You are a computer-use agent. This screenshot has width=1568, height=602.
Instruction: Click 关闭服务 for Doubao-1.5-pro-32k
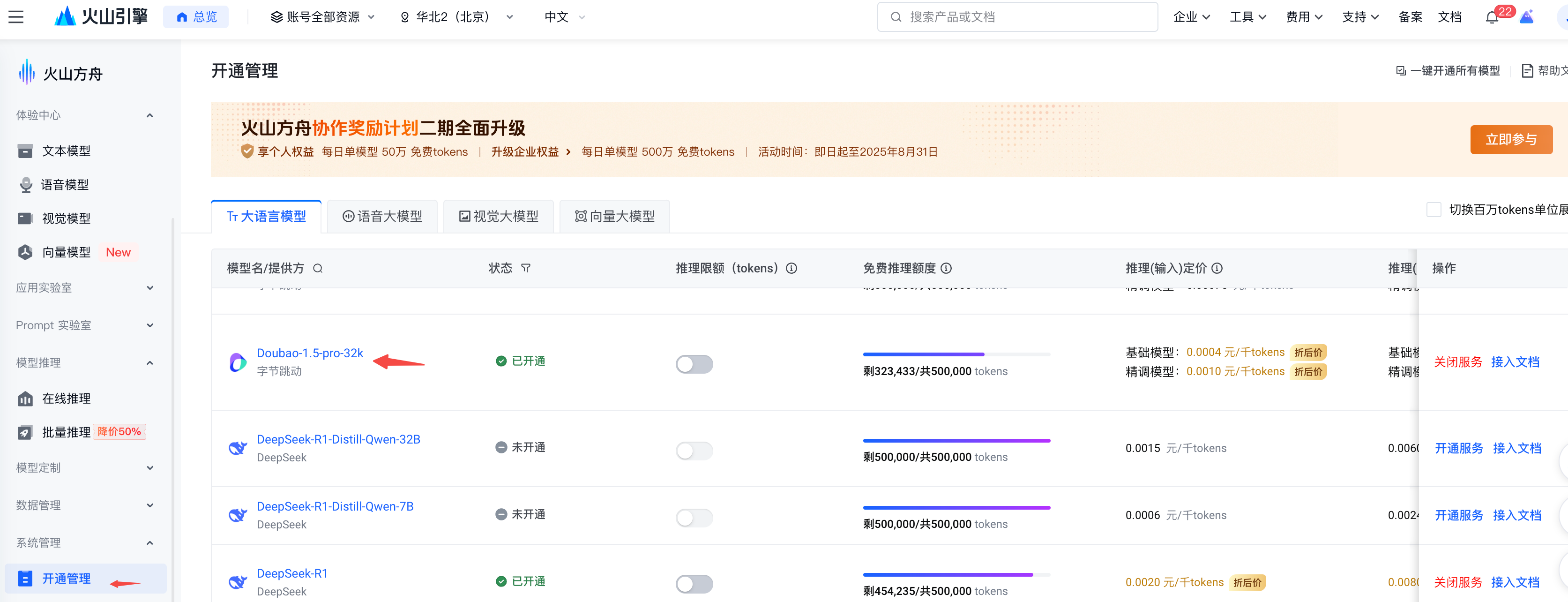click(x=1457, y=362)
